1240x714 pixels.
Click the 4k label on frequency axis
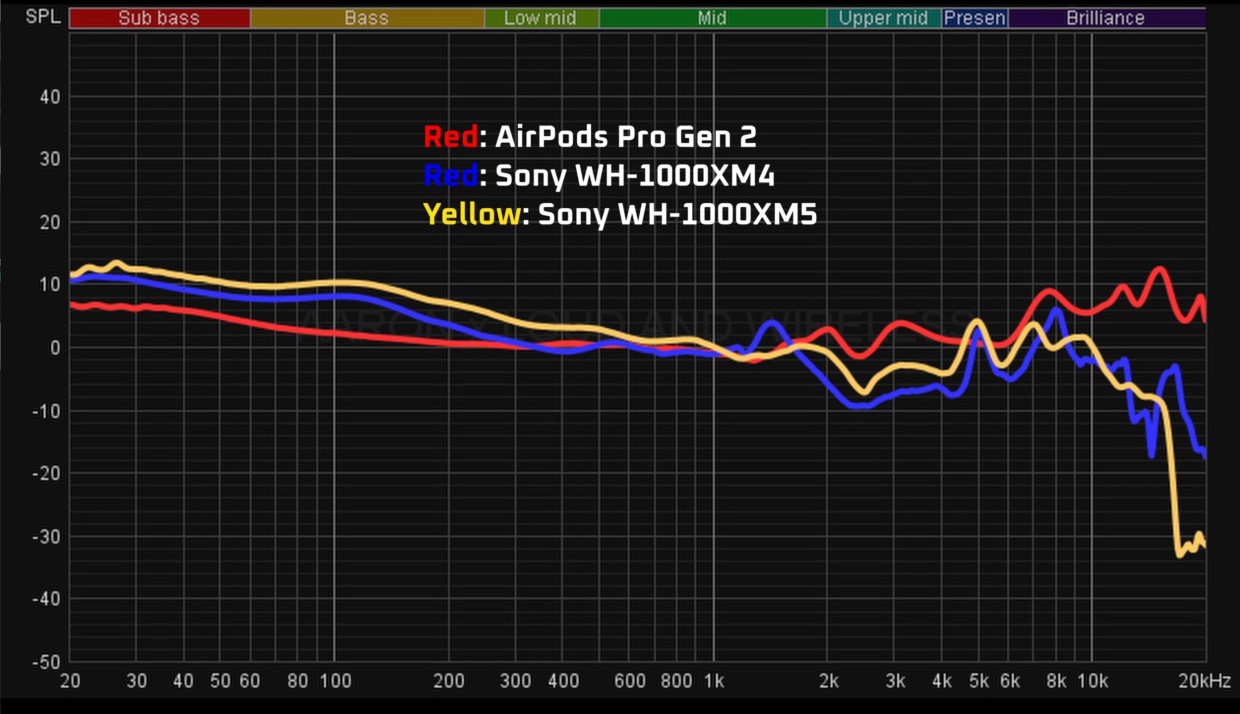pyautogui.click(x=942, y=681)
